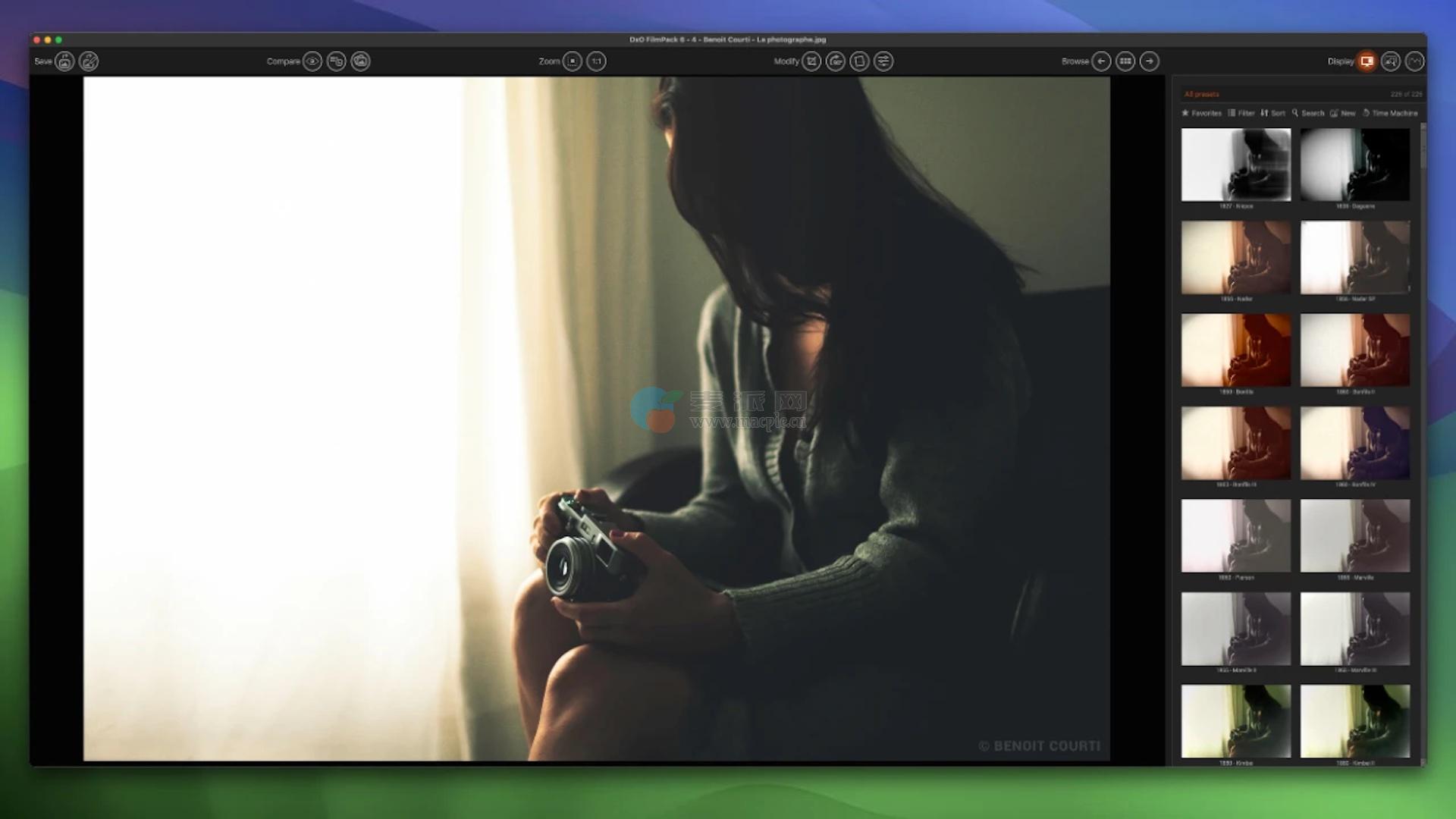The image size is (1456, 819).
Task: Show Favorites presets only
Action: (x=1202, y=113)
